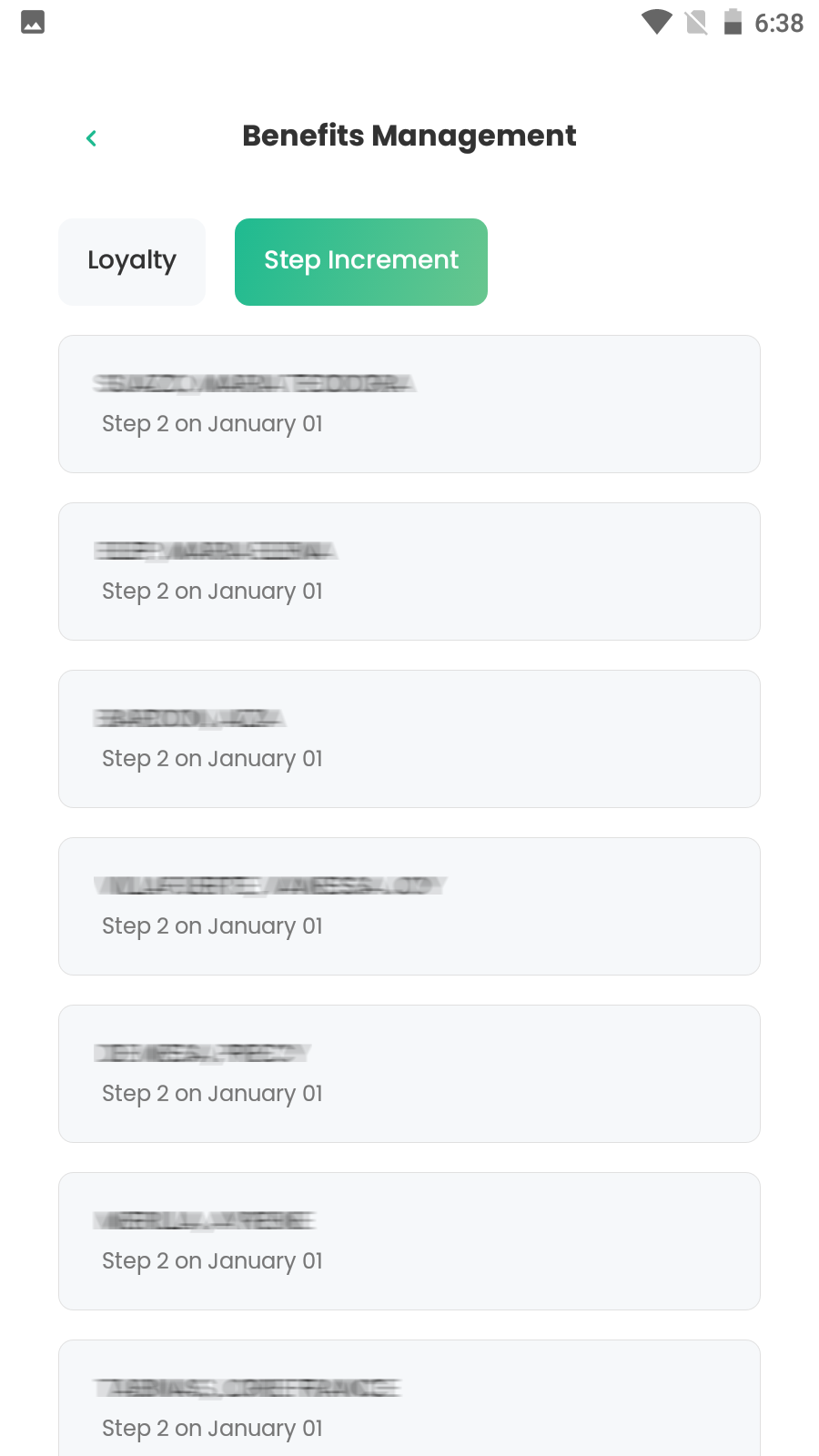The width and height of the screenshot is (819, 1456).
Task: Tap the battery indicator icon
Action: [x=733, y=22]
